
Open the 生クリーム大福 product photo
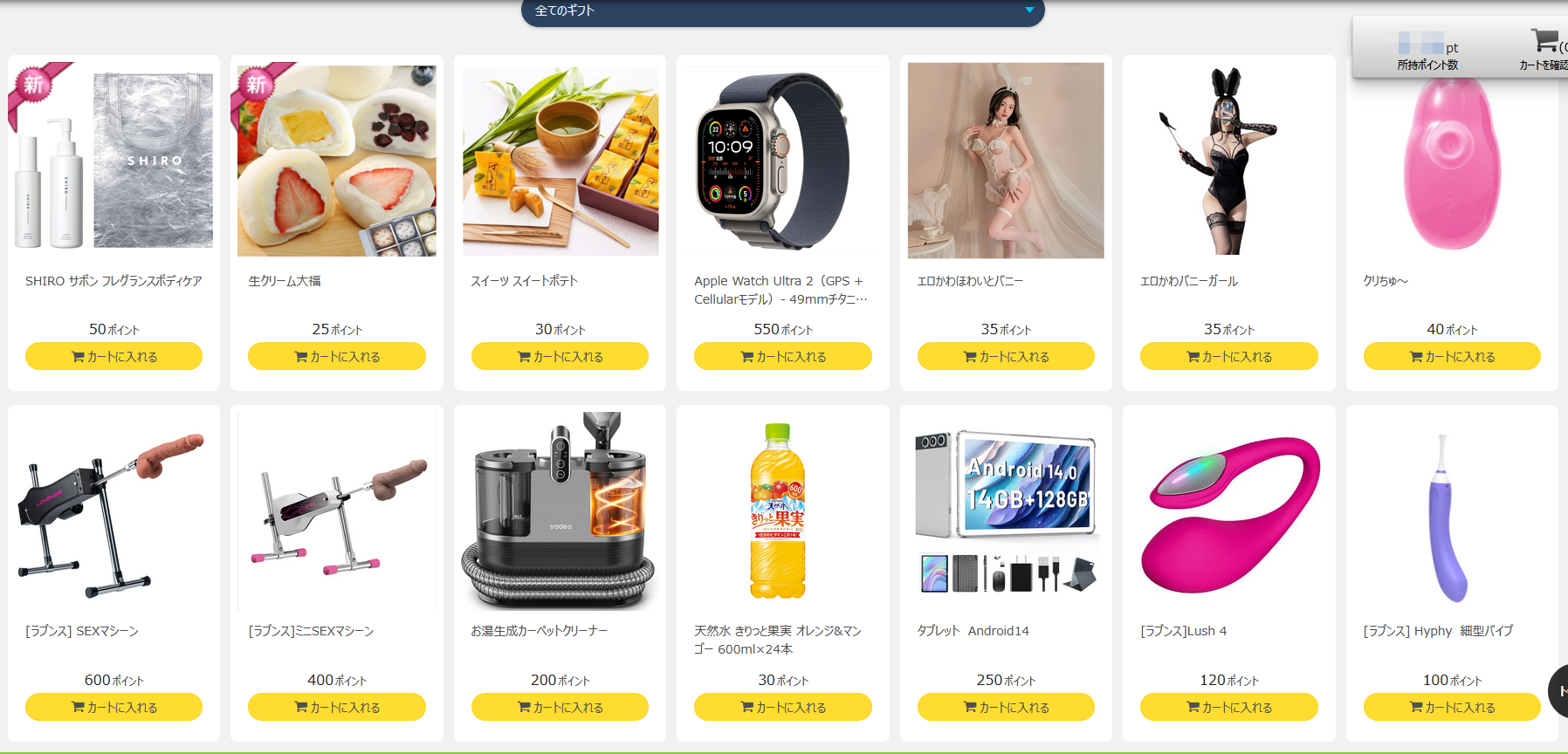pos(337,161)
